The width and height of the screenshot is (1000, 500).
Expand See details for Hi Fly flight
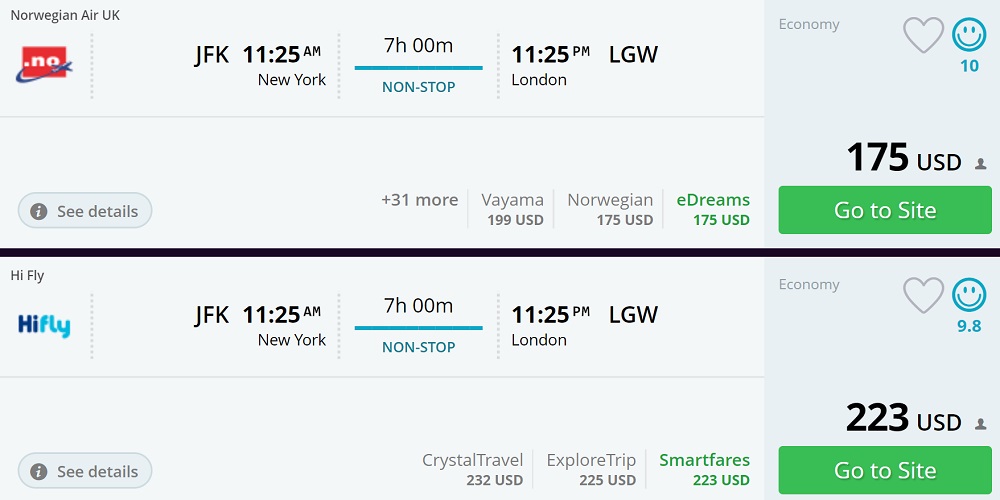[x=85, y=471]
